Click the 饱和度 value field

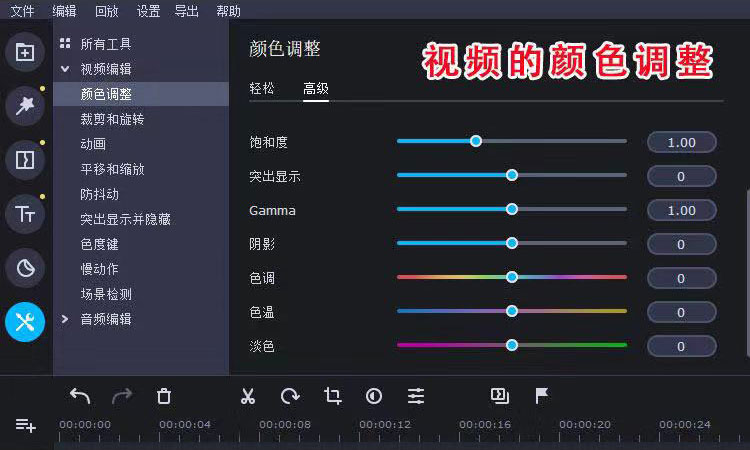click(681, 142)
